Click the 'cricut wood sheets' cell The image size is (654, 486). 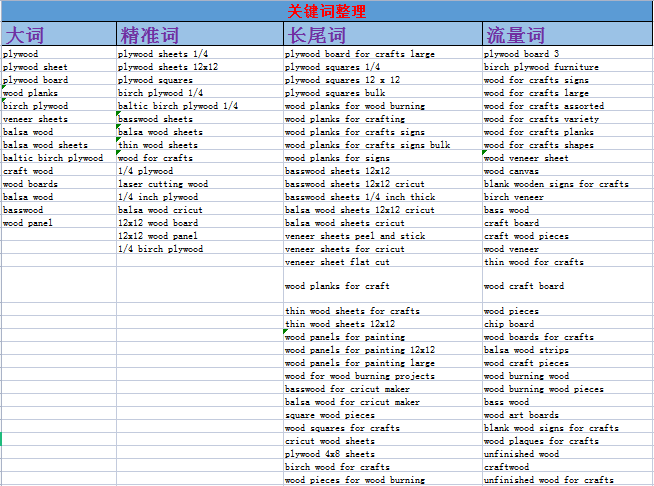(383, 441)
